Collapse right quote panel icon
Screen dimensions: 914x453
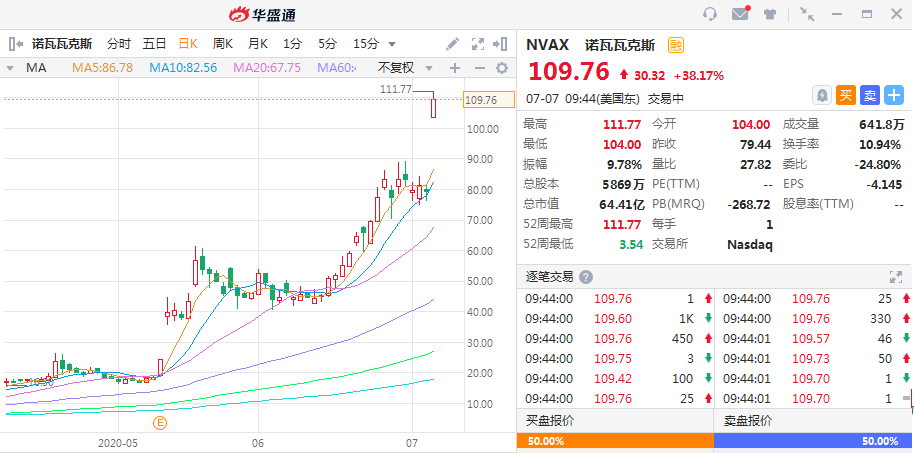(500, 44)
